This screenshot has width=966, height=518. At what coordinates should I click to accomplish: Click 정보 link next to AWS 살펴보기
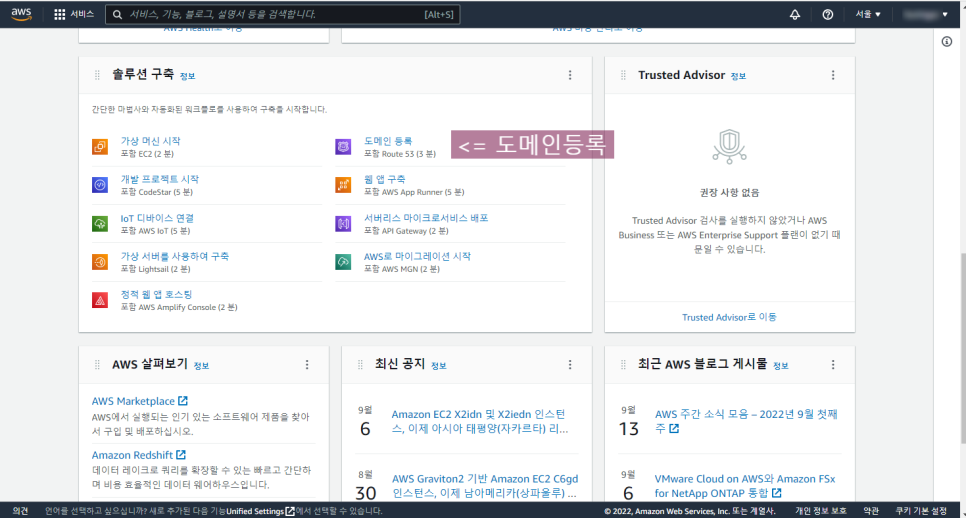[201, 366]
